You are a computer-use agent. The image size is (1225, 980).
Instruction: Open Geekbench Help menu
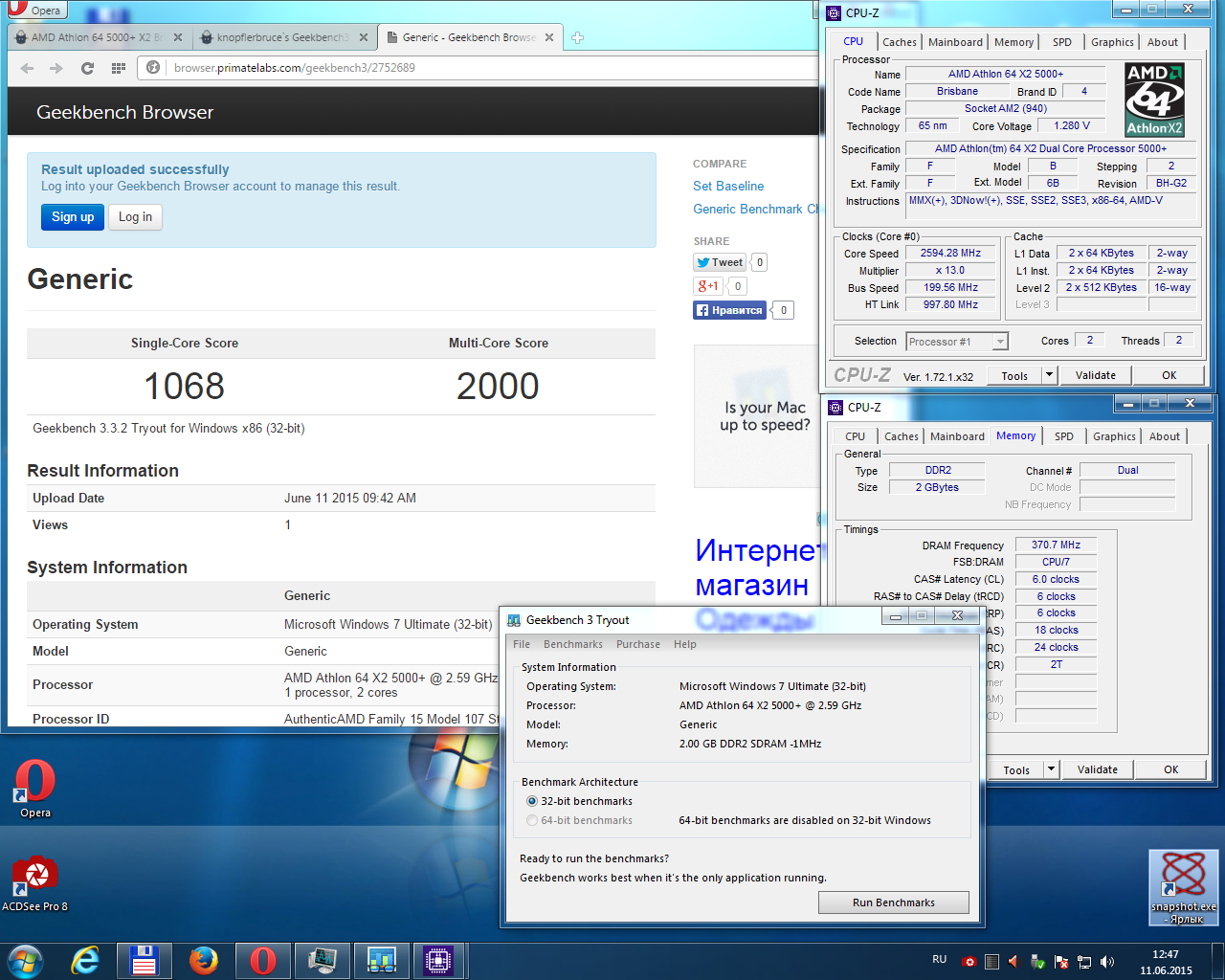click(x=685, y=644)
